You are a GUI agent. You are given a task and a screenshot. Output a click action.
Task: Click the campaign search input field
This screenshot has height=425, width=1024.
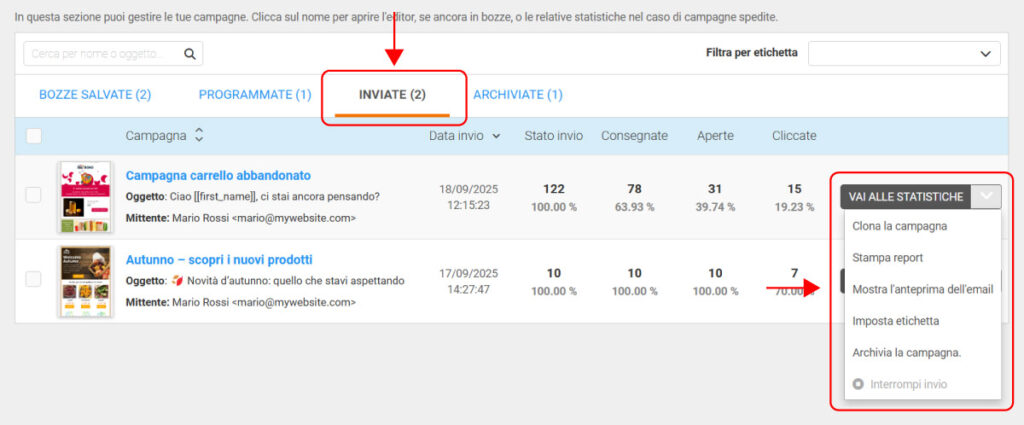[x=100, y=54]
